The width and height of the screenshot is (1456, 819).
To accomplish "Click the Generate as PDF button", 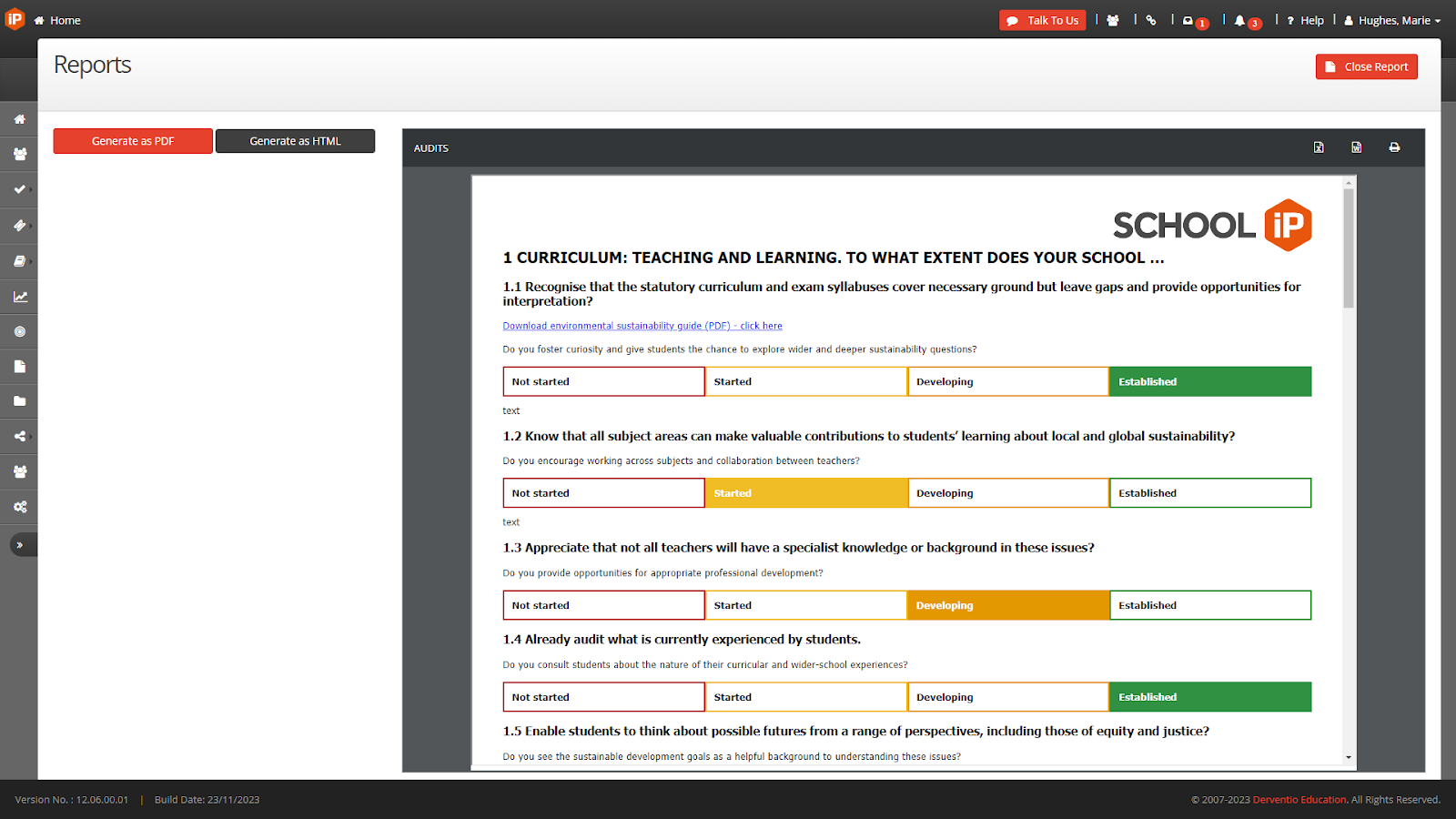I will pos(133,141).
